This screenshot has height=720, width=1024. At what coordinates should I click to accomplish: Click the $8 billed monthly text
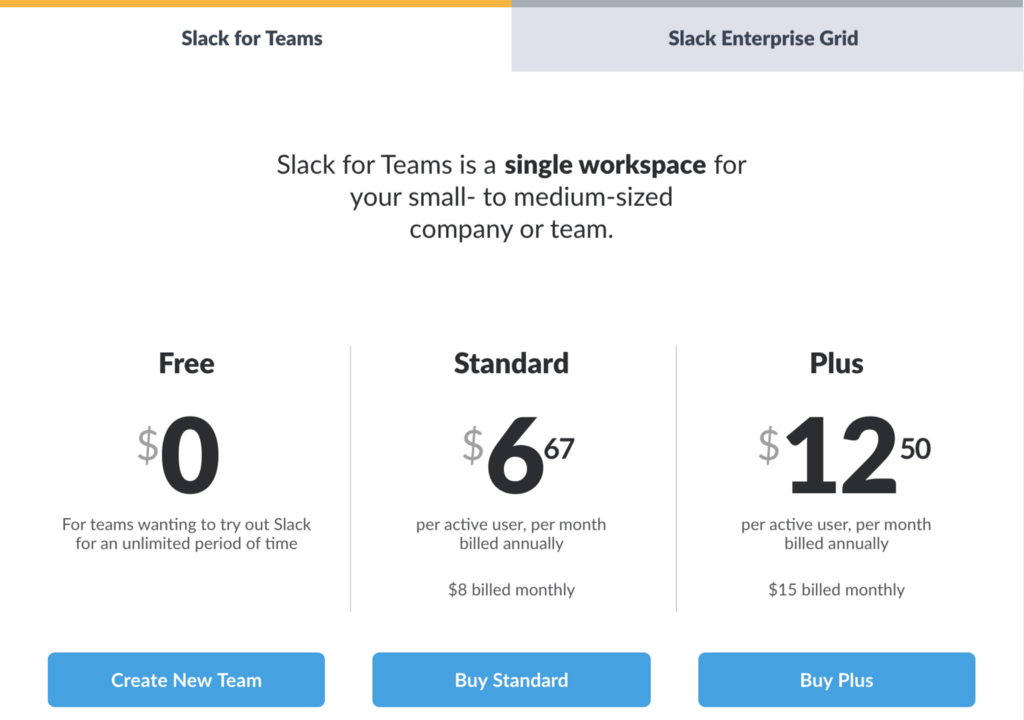coord(511,589)
